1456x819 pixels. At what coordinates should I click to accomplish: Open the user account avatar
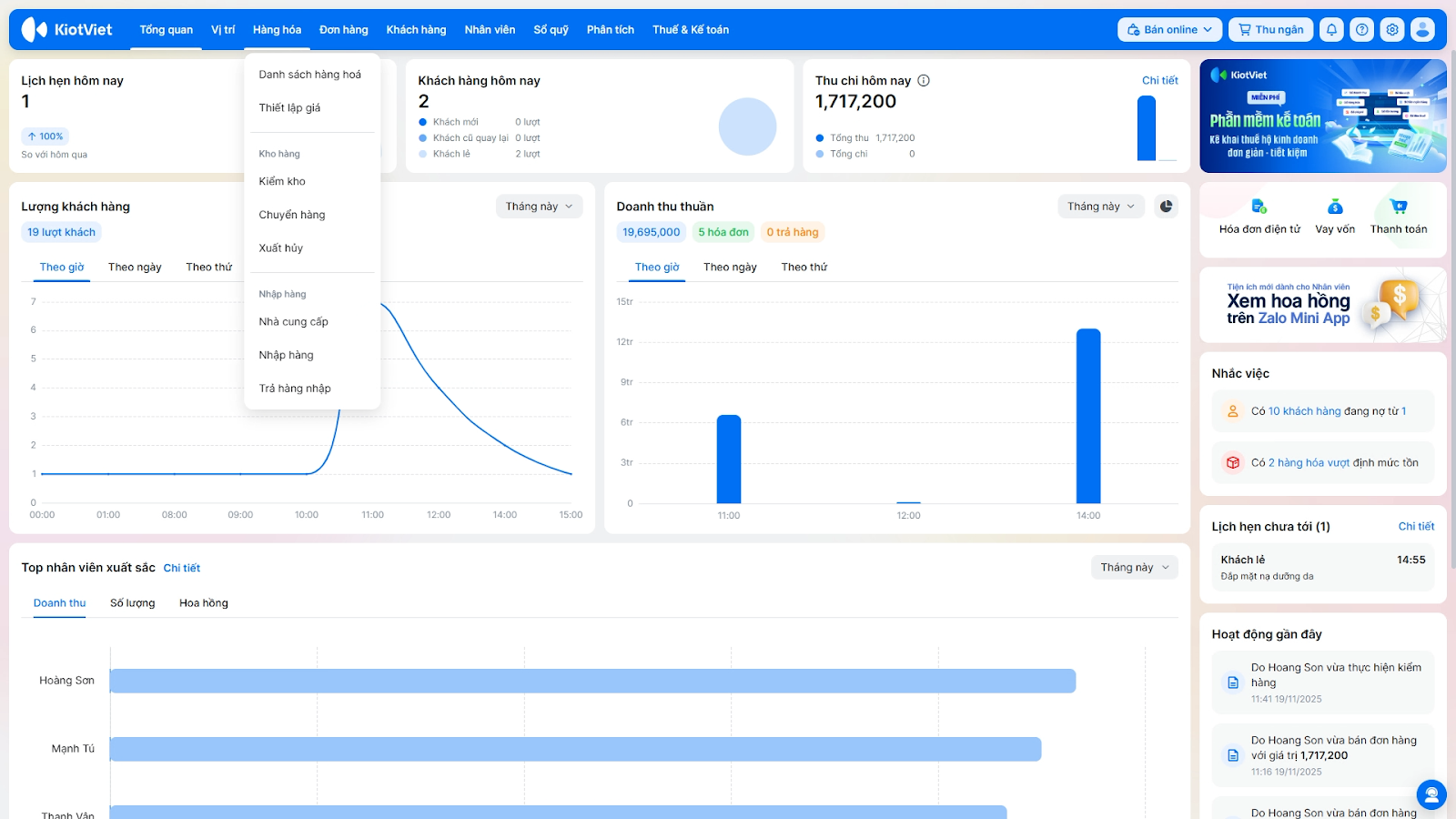(1422, 30)
